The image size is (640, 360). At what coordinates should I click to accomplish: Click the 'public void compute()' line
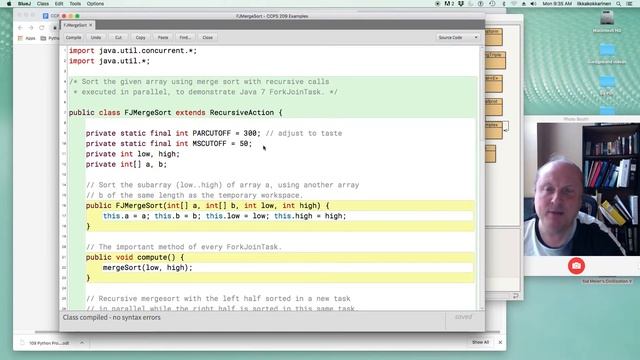(135, 258)
